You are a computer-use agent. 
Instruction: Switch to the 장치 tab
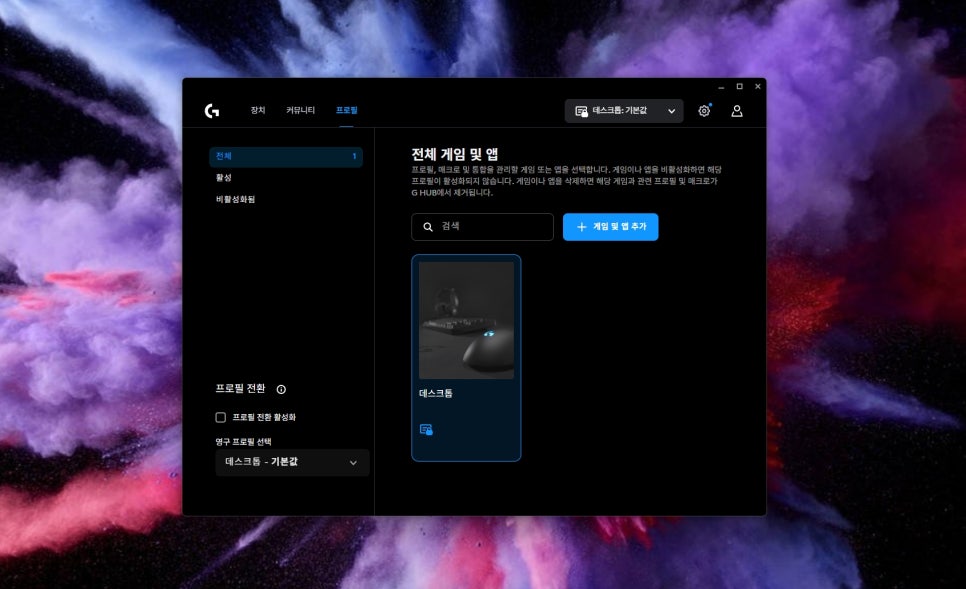258,110
